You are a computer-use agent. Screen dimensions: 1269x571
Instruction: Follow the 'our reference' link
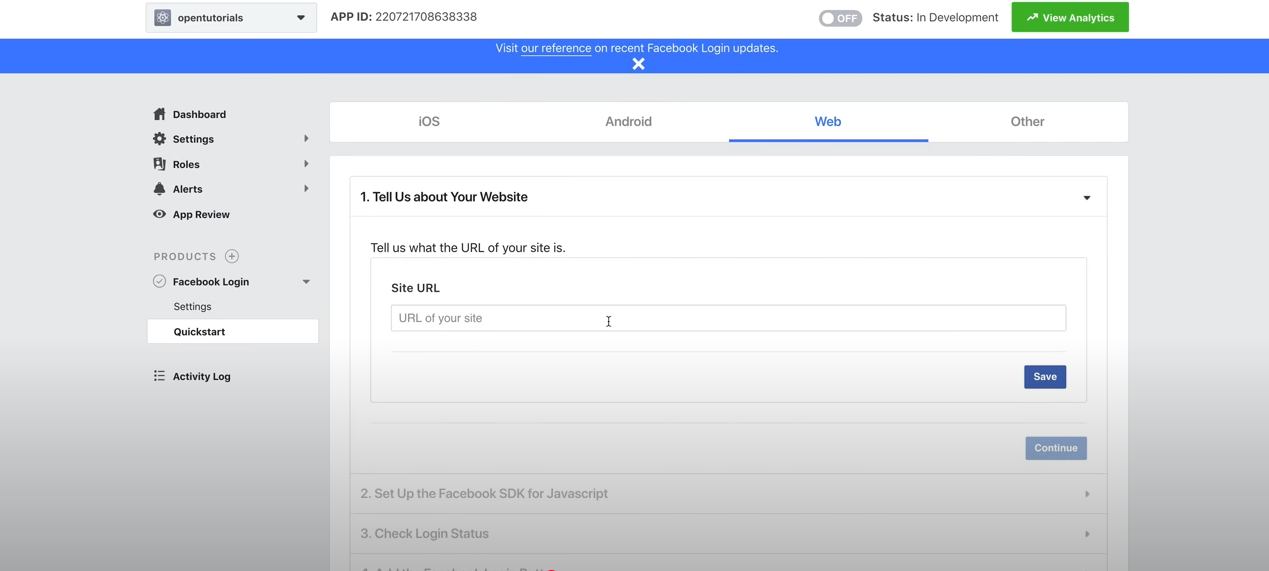click(556, 48)
